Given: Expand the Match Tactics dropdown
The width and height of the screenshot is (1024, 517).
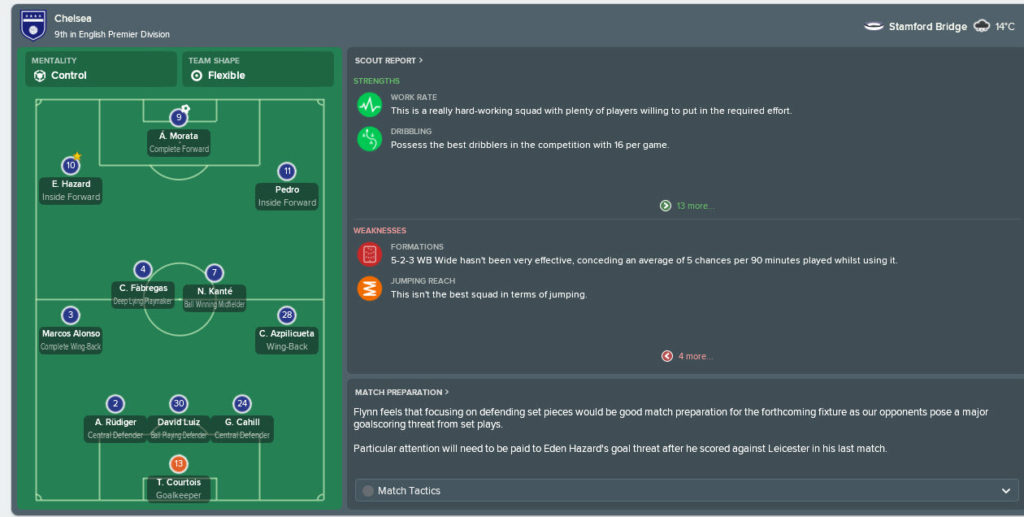Looking at the screenshot, I should click(686, 490).
